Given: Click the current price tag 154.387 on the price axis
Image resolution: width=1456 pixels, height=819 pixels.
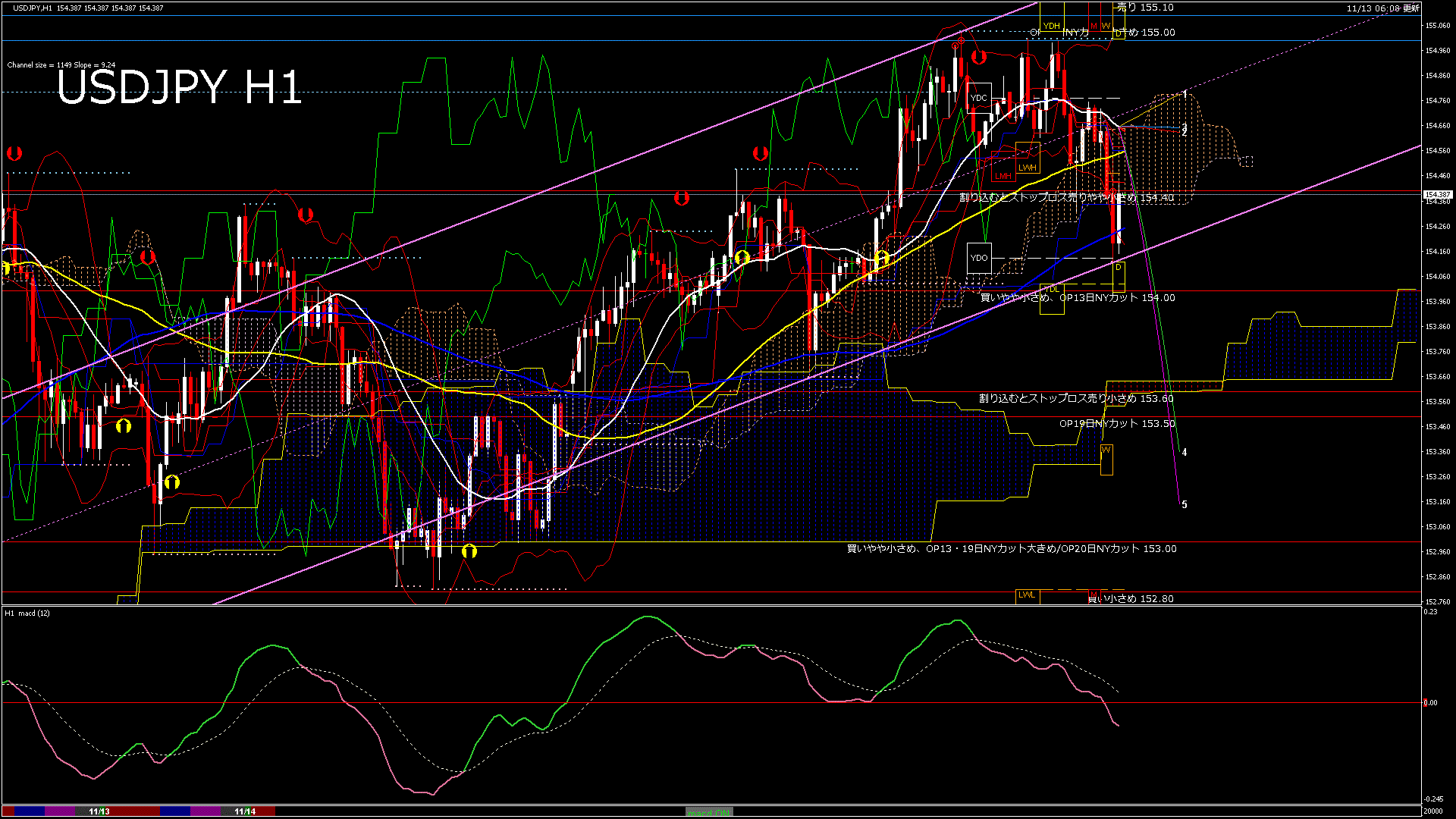Looking at the screenshot, I should (1438, 195).
